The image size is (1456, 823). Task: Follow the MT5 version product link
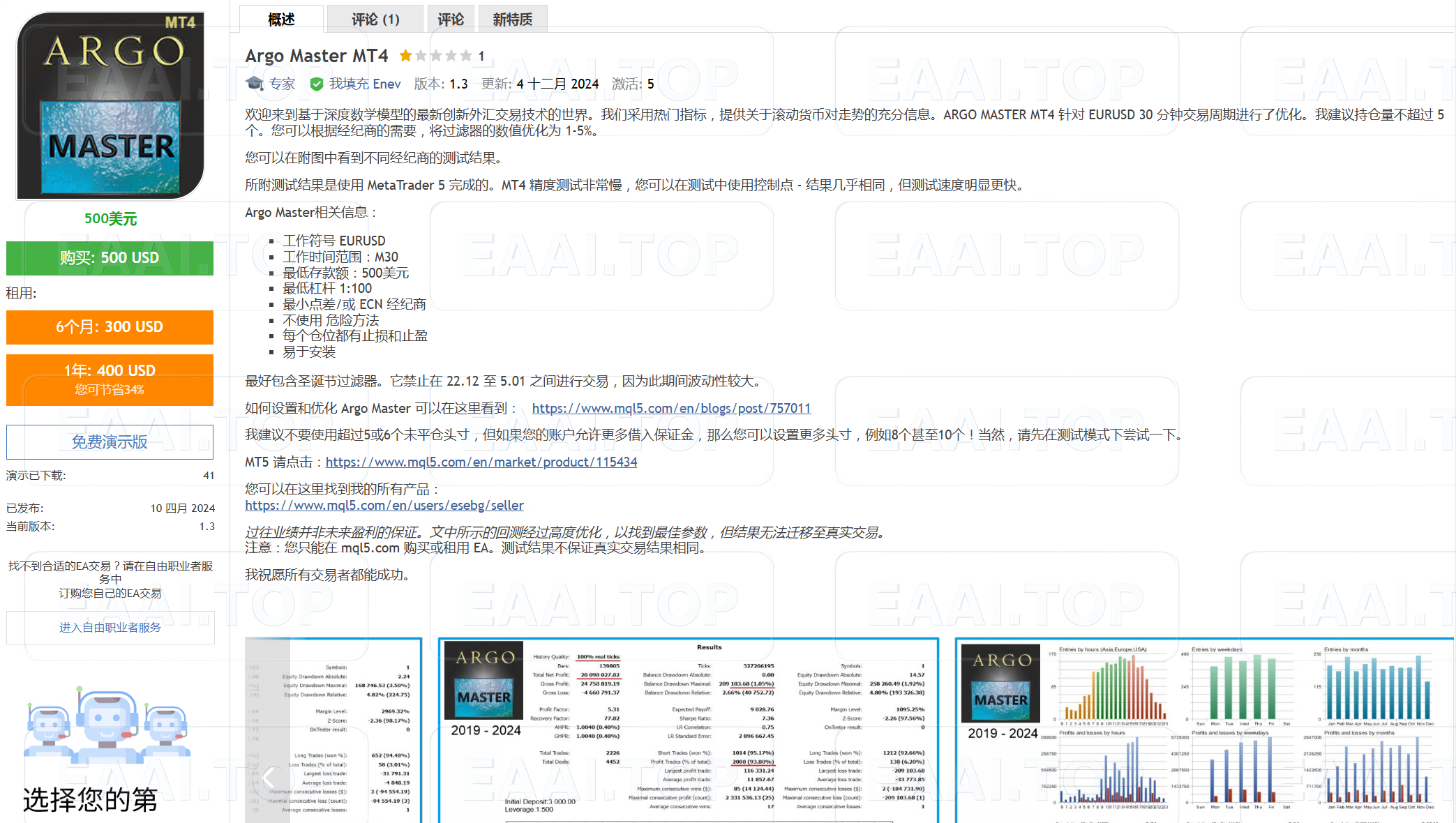tap(481, 462)
